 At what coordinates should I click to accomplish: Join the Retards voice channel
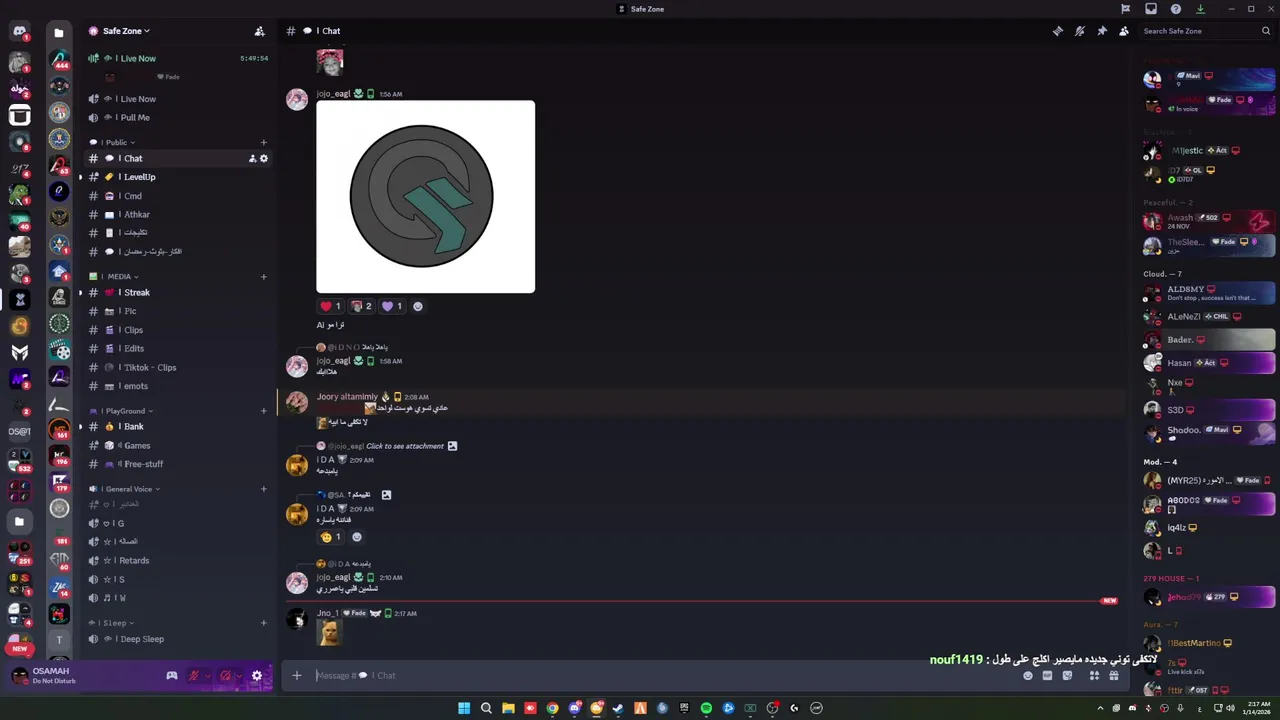point(178,560)
